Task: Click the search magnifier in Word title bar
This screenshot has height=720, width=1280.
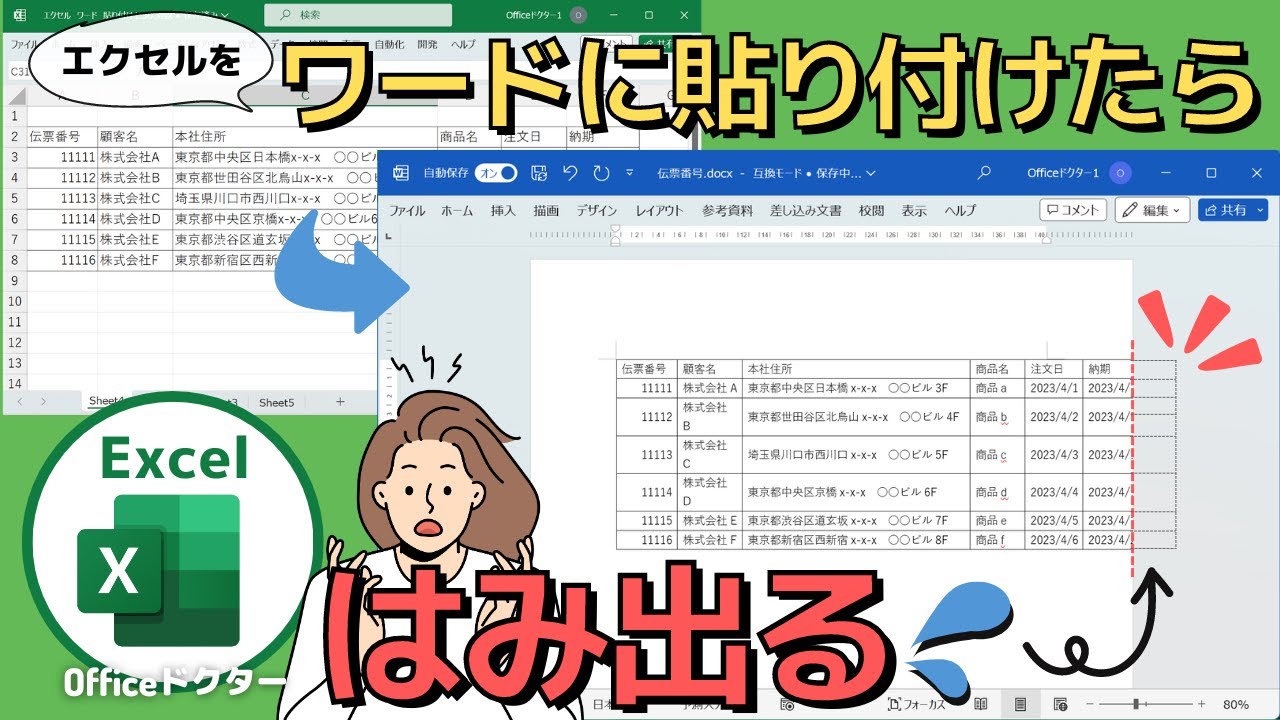Action: click(984, 173)
